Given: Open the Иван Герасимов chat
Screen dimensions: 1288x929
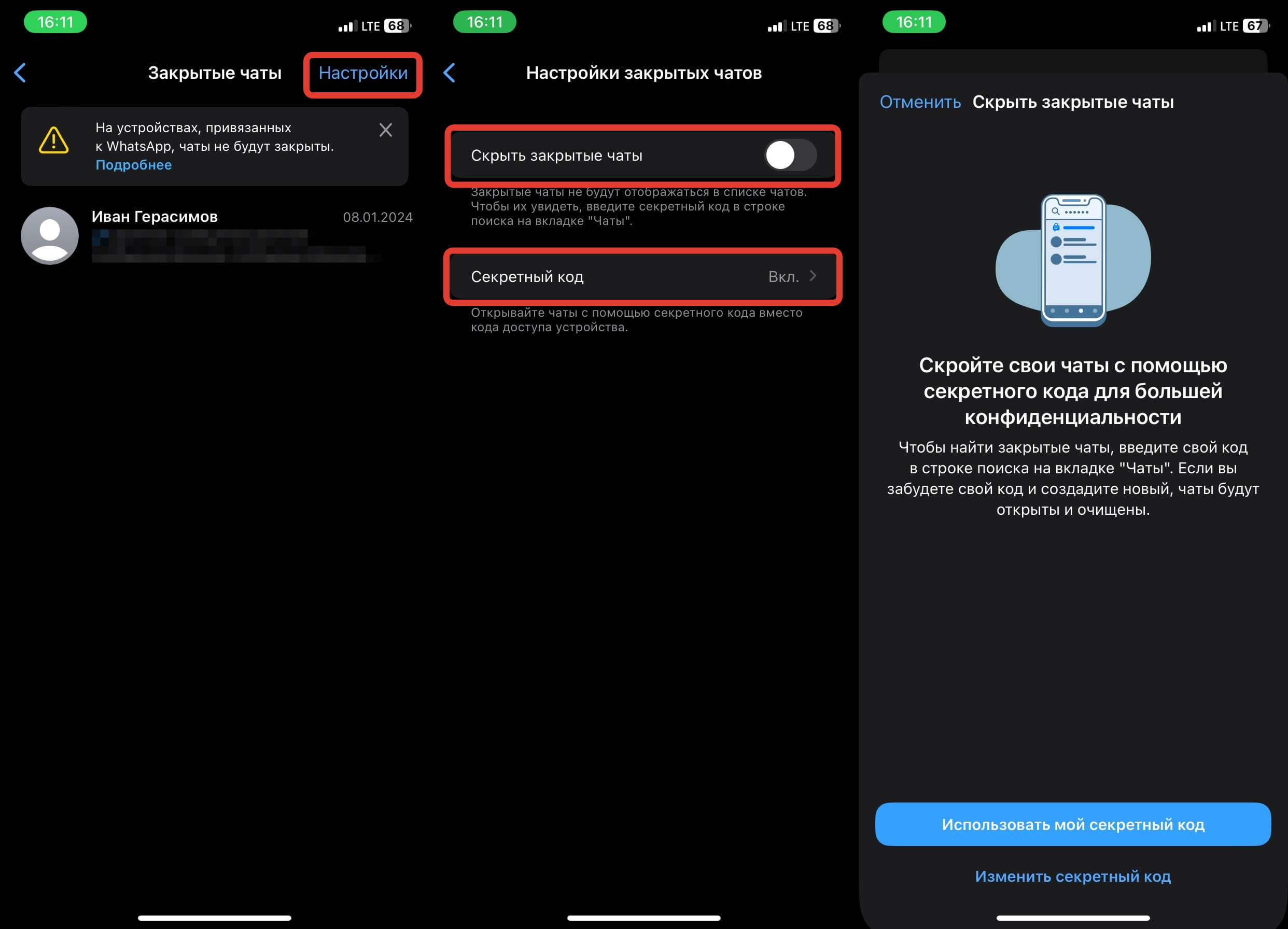Looking at the screenshot, I should (x=216, y=236).
